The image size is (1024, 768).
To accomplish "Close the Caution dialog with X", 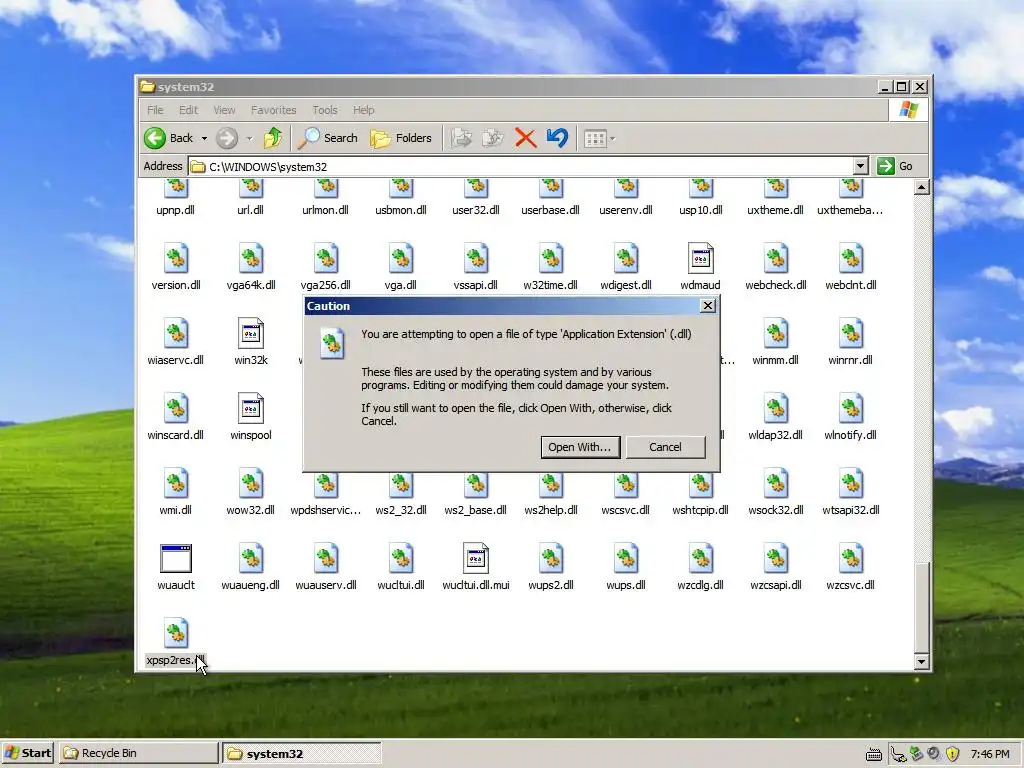I will (707, 306).
